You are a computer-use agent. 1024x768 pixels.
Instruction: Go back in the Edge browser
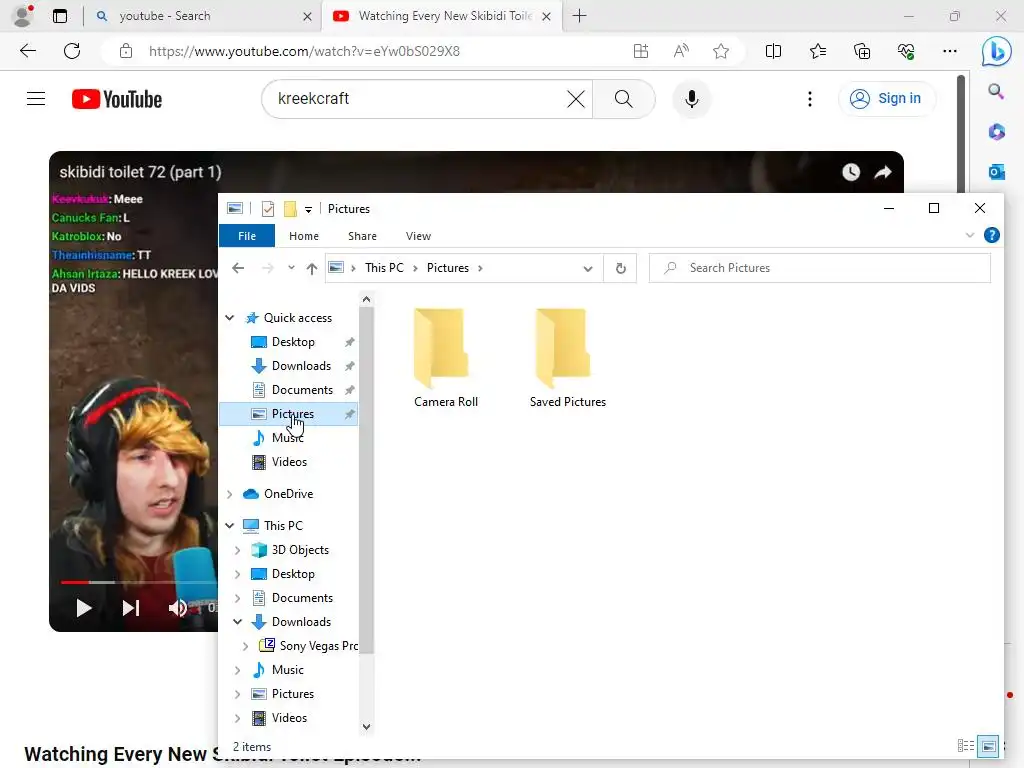click(27, 51)
